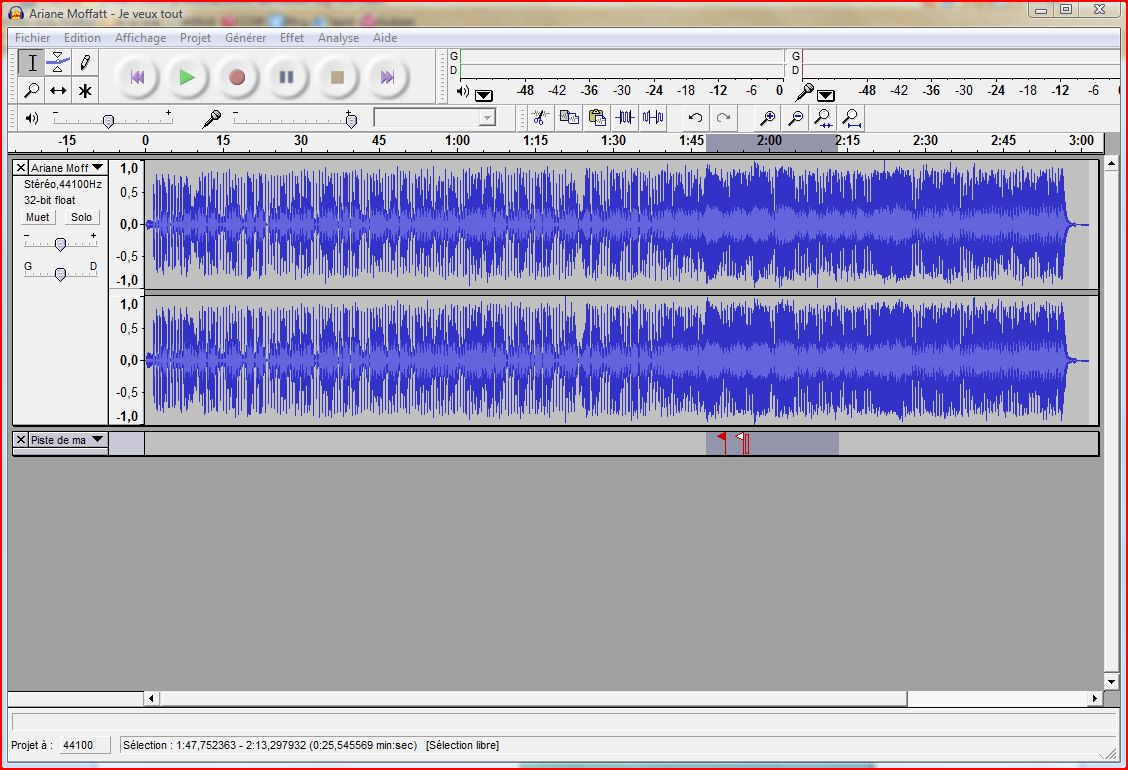The image size is (1128, 770).
Task: Click the red Record button
Action: (237, 77)
